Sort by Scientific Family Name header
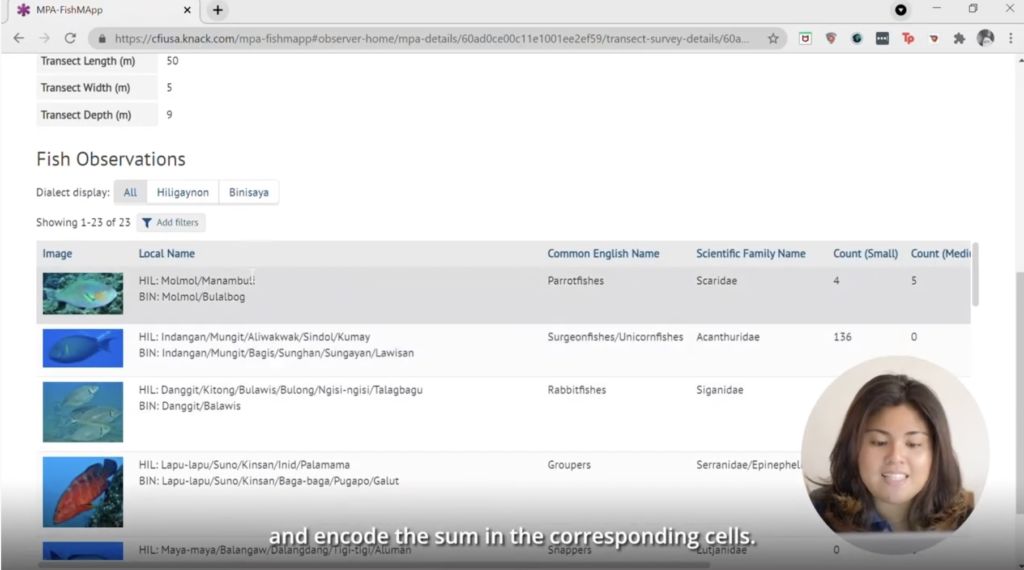The image size is (1024, 570). point(750,254)
